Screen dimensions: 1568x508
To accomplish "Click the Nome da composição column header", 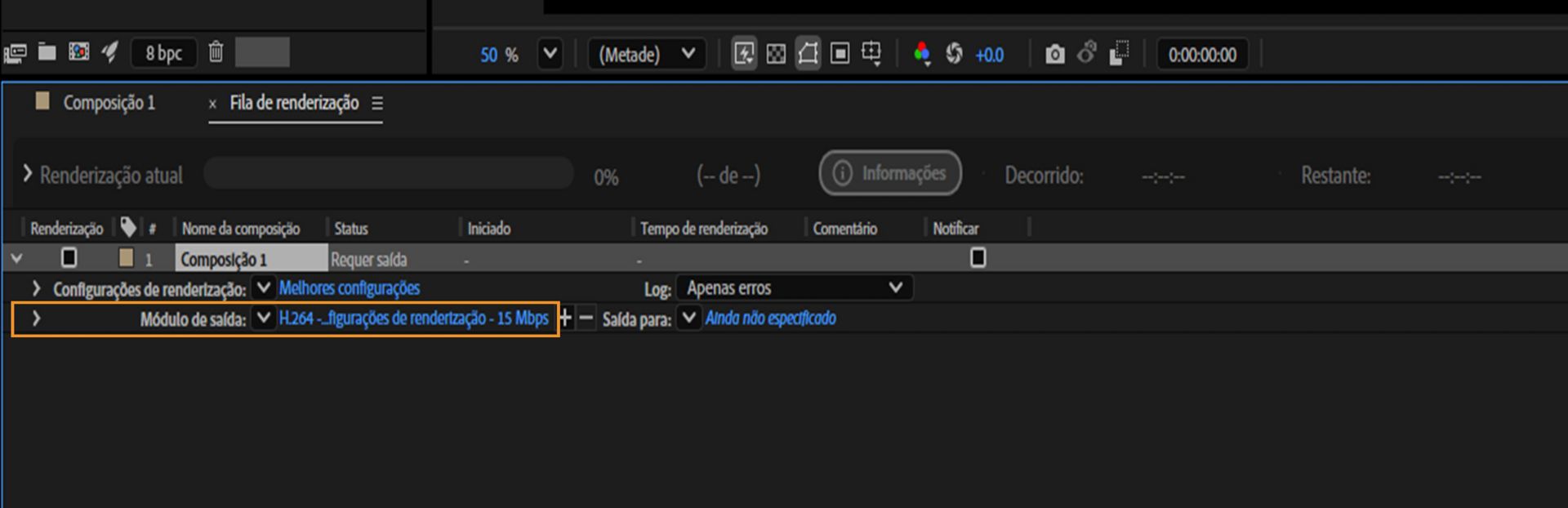I will [x=241, y=229].
